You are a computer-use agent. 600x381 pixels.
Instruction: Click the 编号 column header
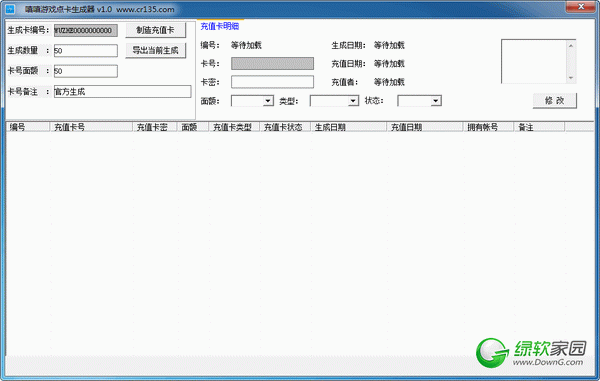click(28, 127)
